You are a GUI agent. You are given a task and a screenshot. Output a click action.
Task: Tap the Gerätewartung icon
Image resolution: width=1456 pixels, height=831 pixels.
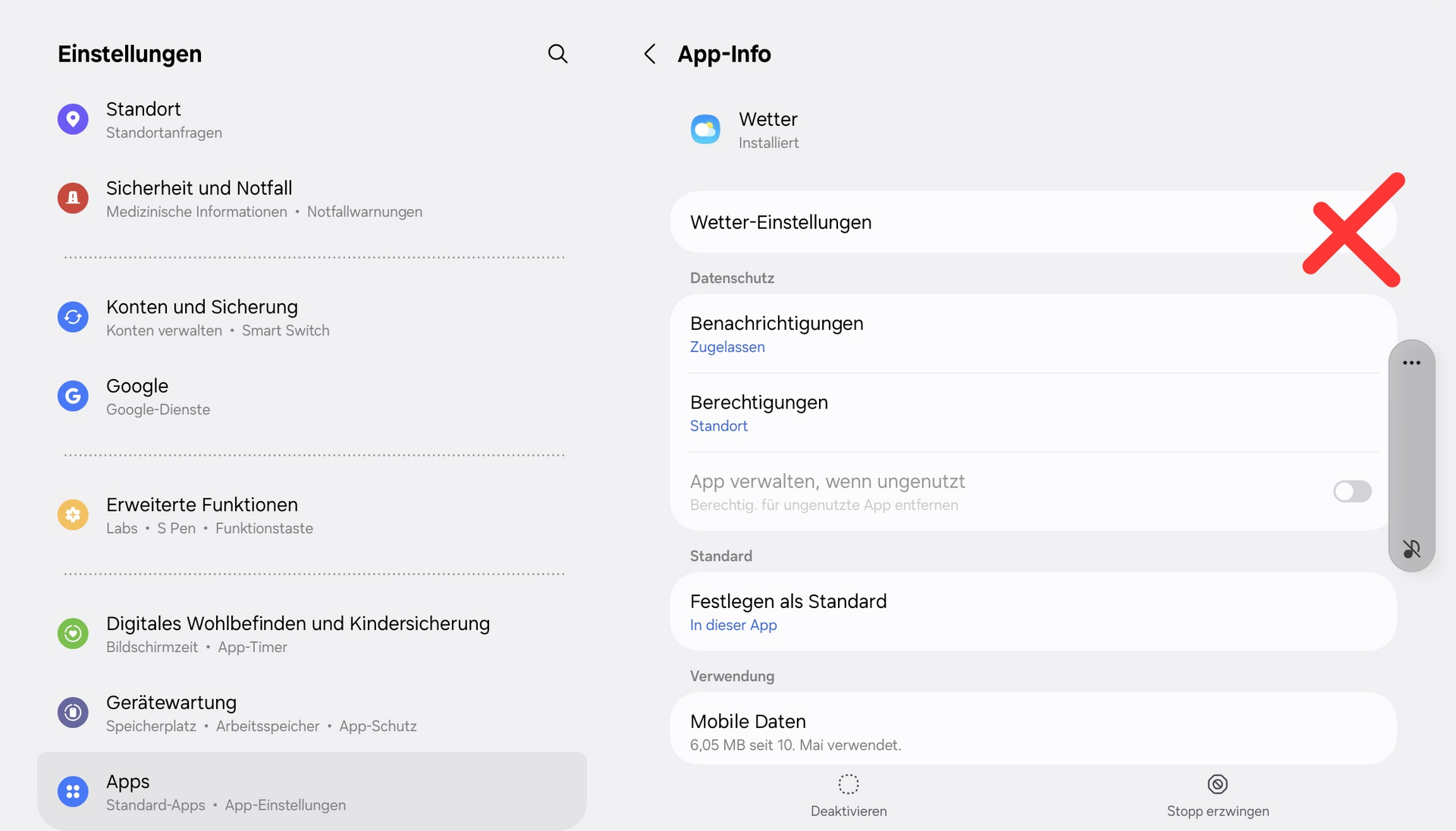pyautogui.click(x=73, y=713)
